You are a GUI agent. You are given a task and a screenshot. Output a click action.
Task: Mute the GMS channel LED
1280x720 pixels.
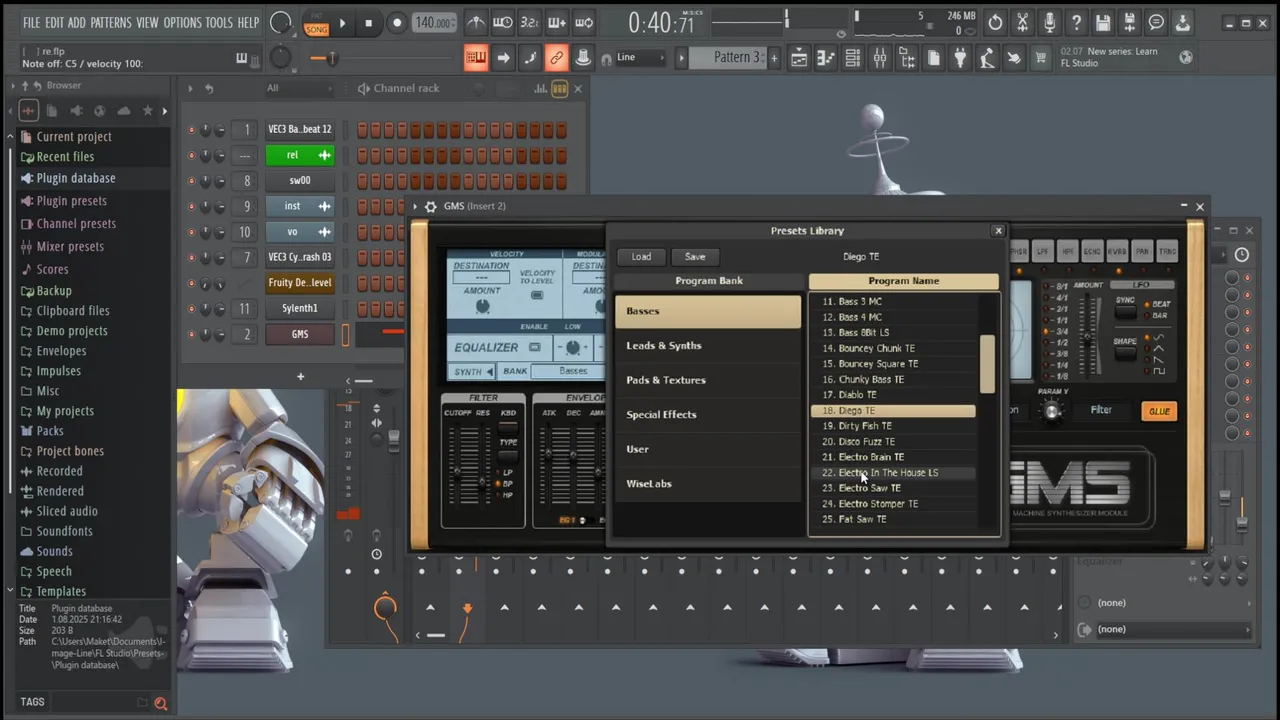tap(191, 334)
